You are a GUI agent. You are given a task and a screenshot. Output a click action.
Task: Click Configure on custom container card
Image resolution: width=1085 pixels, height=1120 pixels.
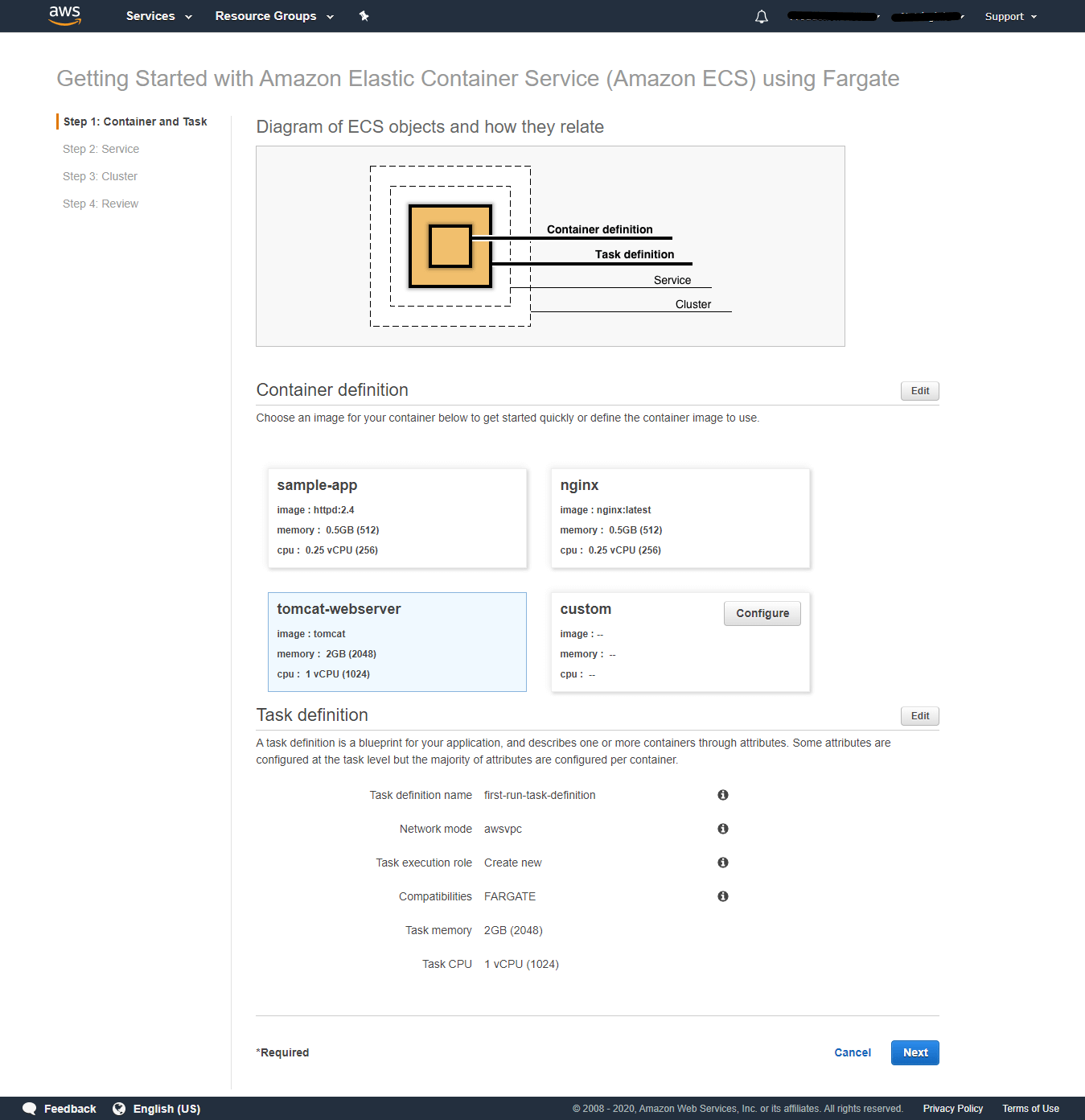[762, 613]
